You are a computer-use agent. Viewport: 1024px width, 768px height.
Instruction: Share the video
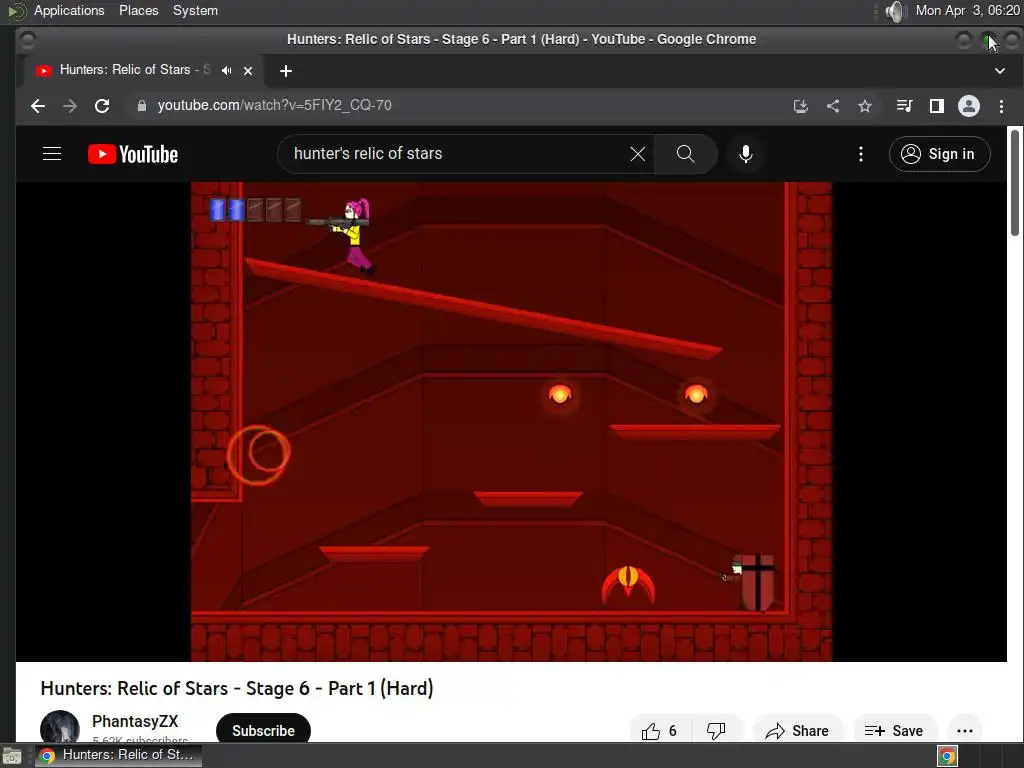(x=797, y=731)
